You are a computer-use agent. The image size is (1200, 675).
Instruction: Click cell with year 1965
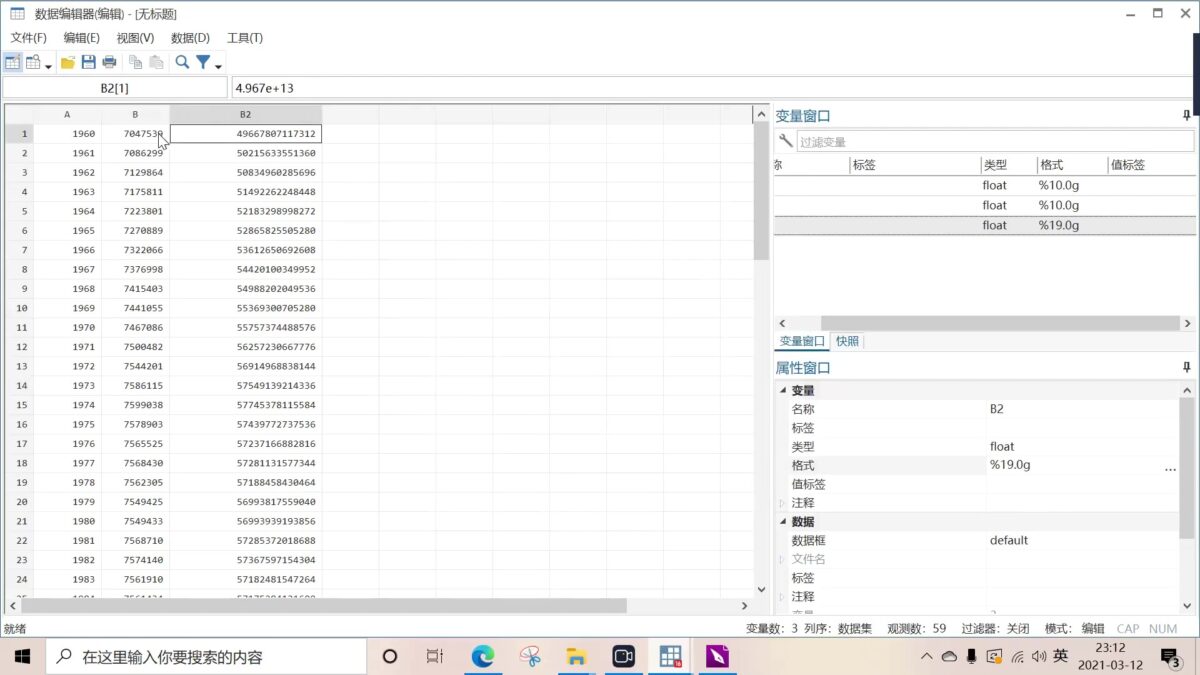(x=67, y=230)
